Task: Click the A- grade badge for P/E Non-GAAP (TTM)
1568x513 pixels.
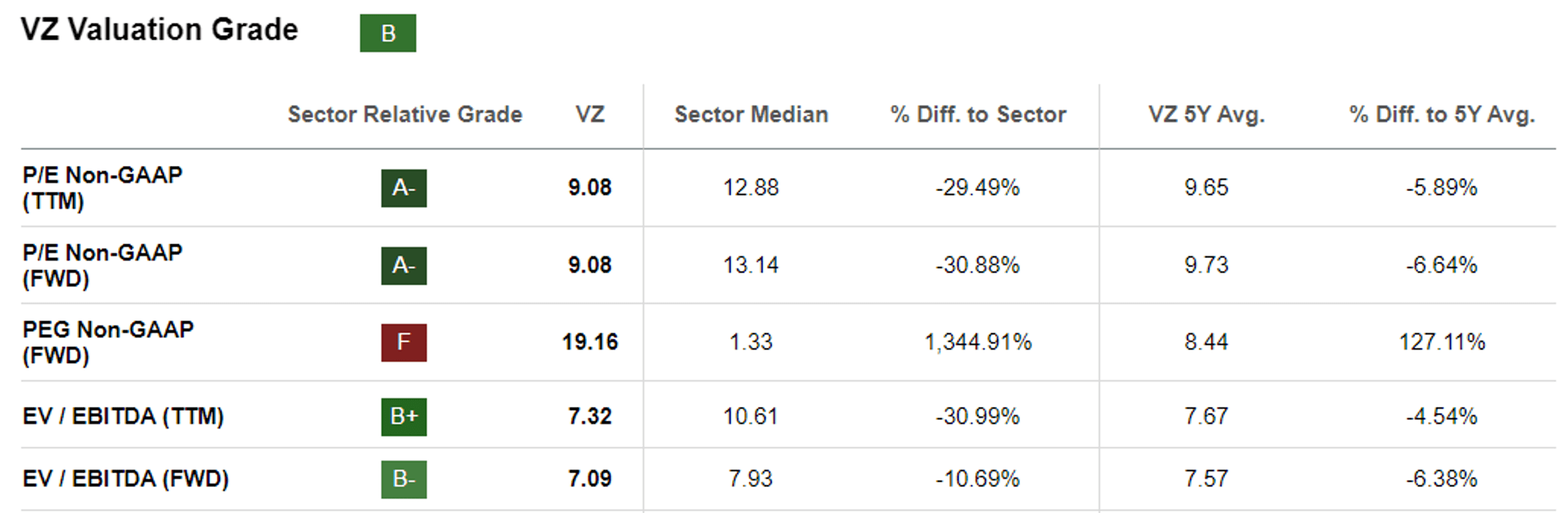Action: 404,188
